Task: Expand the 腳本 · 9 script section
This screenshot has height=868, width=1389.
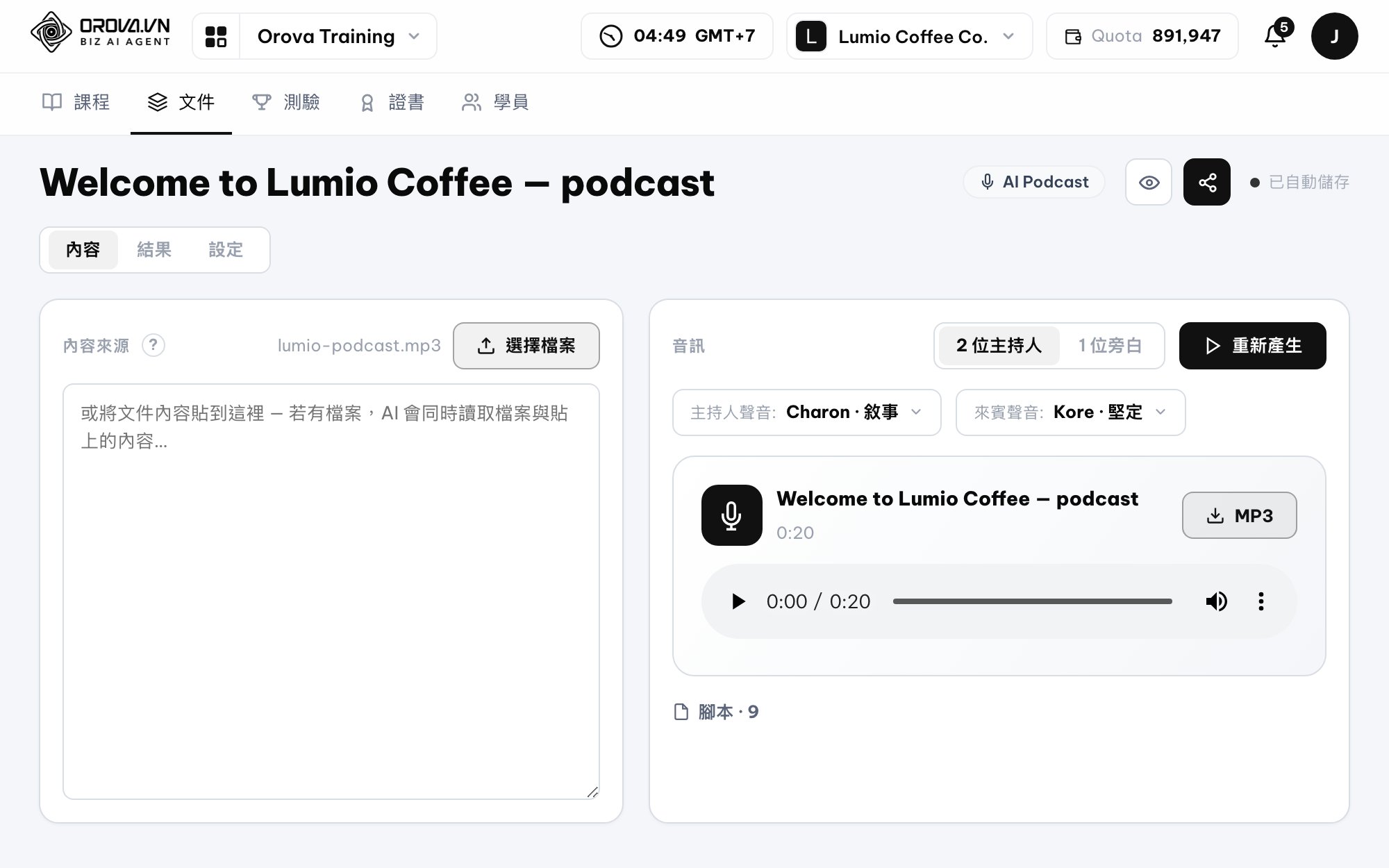Action: (717, 712)
